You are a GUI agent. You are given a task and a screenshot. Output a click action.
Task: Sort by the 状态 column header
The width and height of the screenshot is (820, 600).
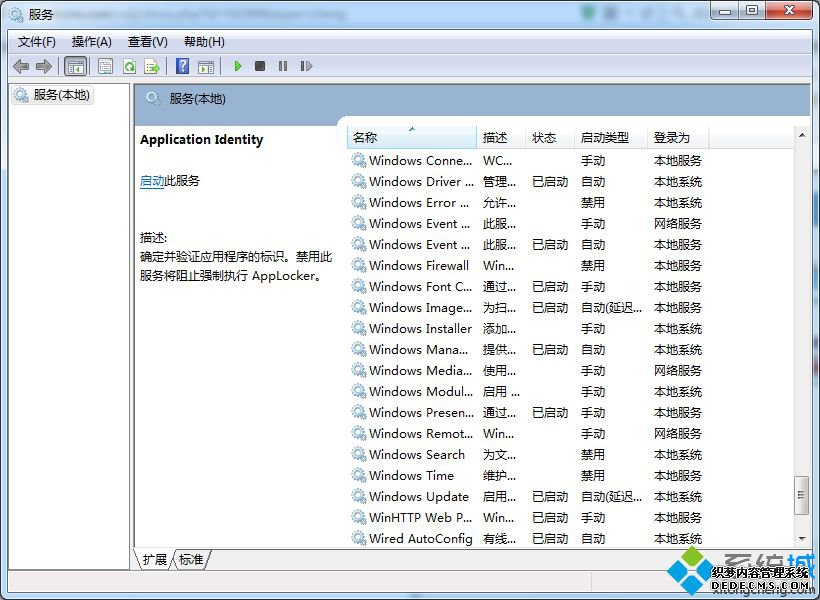click(x=550, y=138)
